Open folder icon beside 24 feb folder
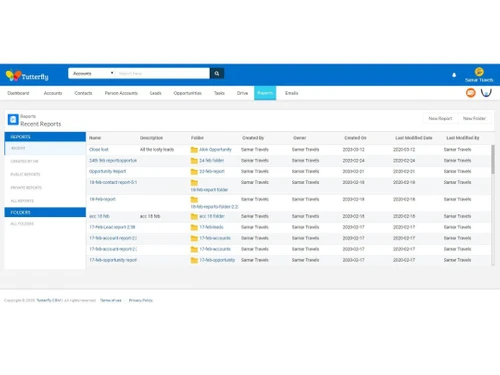 [x=194, y=161]
